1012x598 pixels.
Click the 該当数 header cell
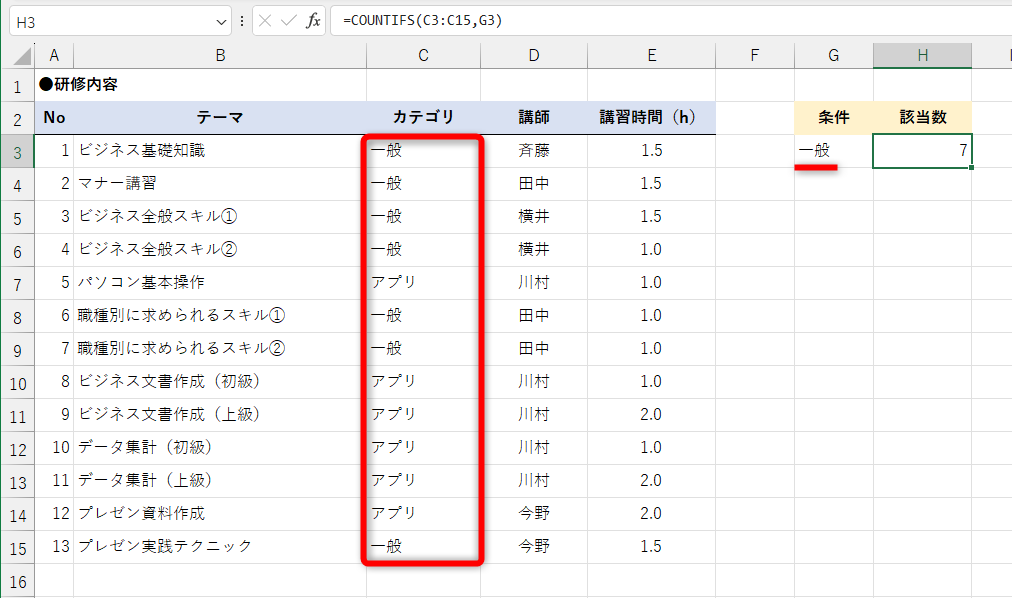point(922,117)
